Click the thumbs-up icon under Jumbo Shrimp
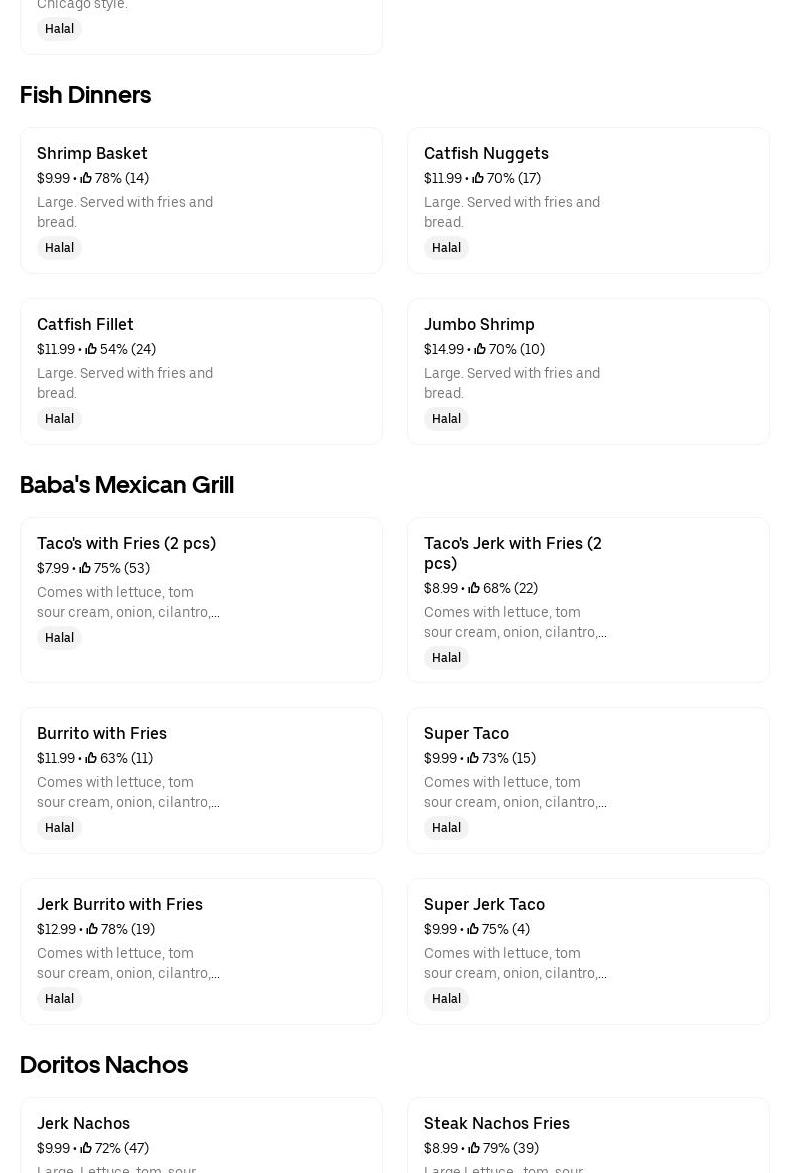The image size is (804, 1173). coord(480,349)
